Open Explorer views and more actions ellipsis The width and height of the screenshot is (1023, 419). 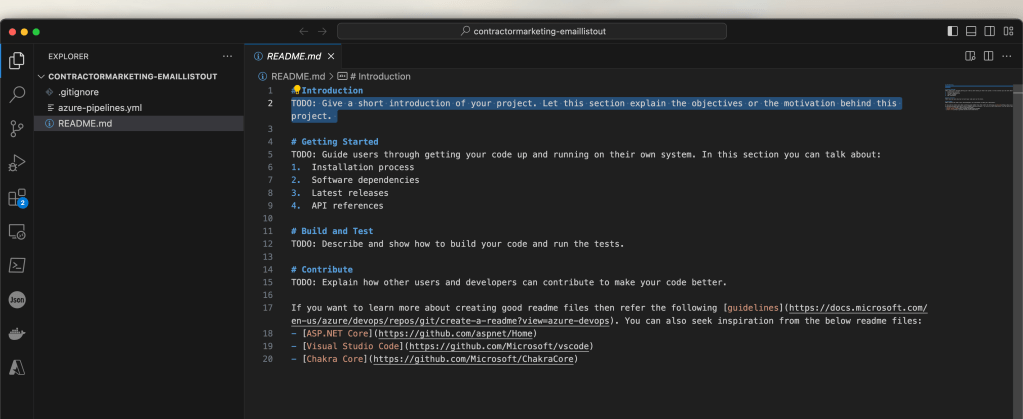click(227, 56)
